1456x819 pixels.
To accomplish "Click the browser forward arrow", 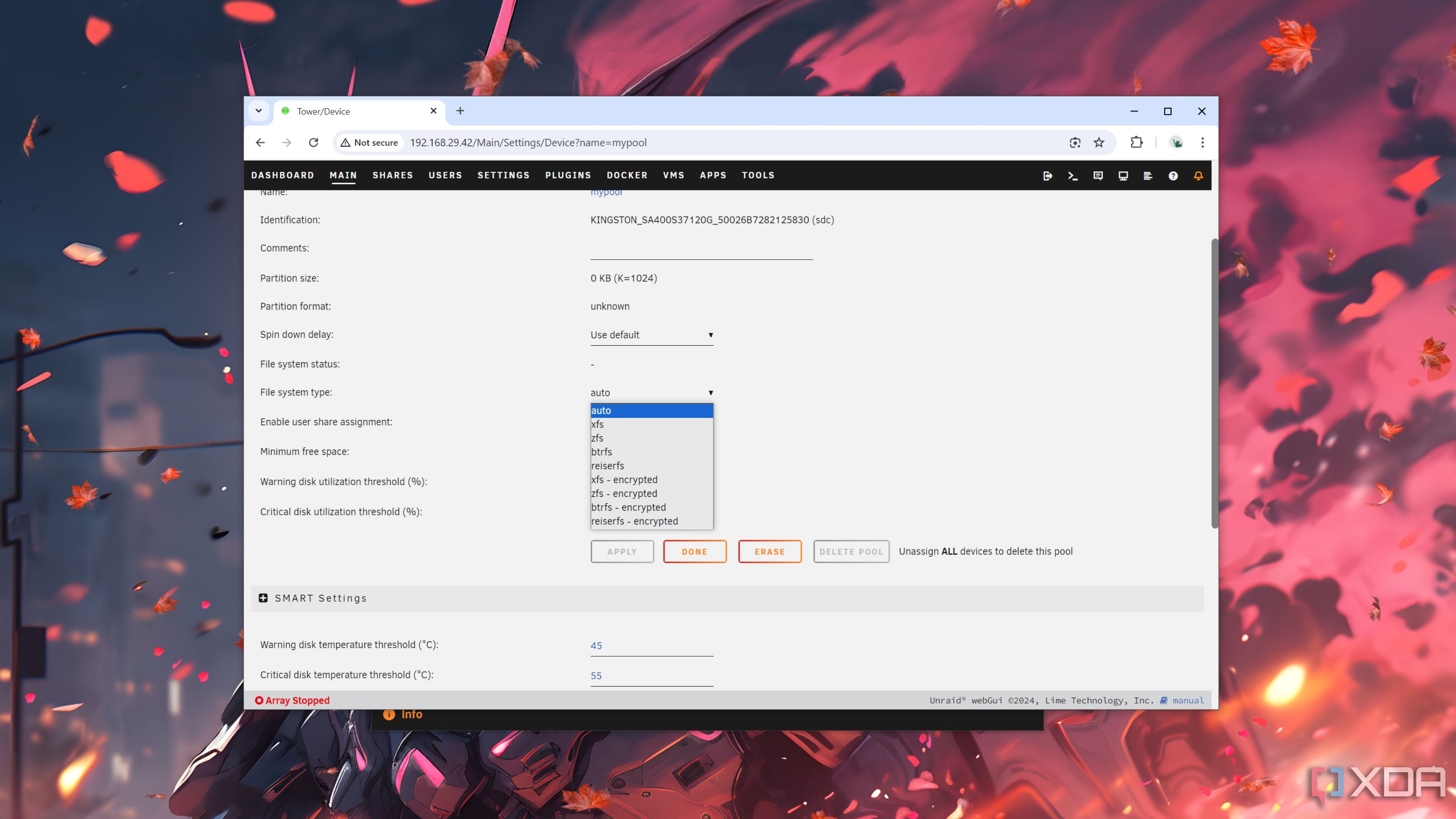I will [287, 143].
